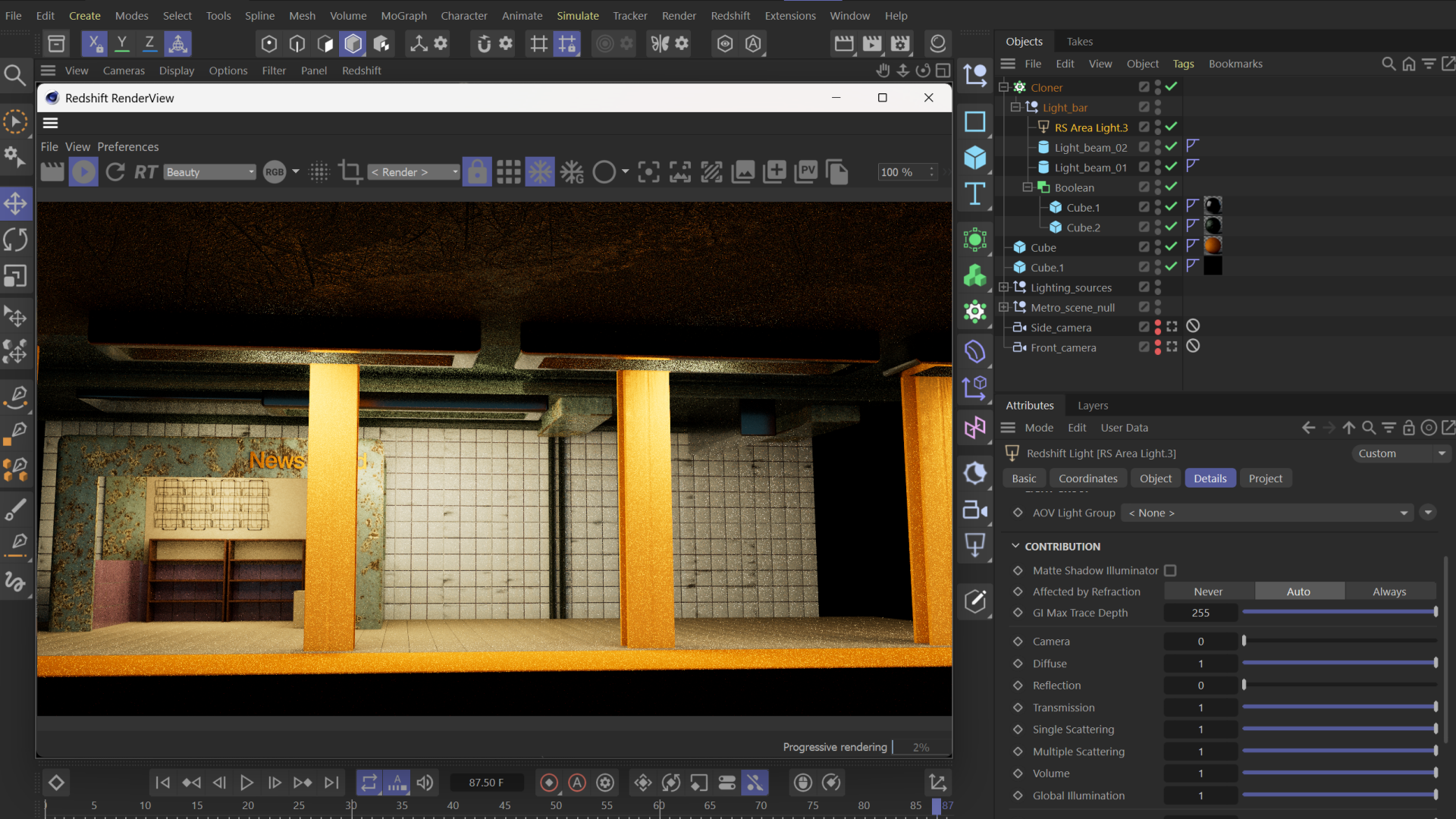Set Affected by Refraction to Always
1456x819 pixels.
coord(1389,591)
